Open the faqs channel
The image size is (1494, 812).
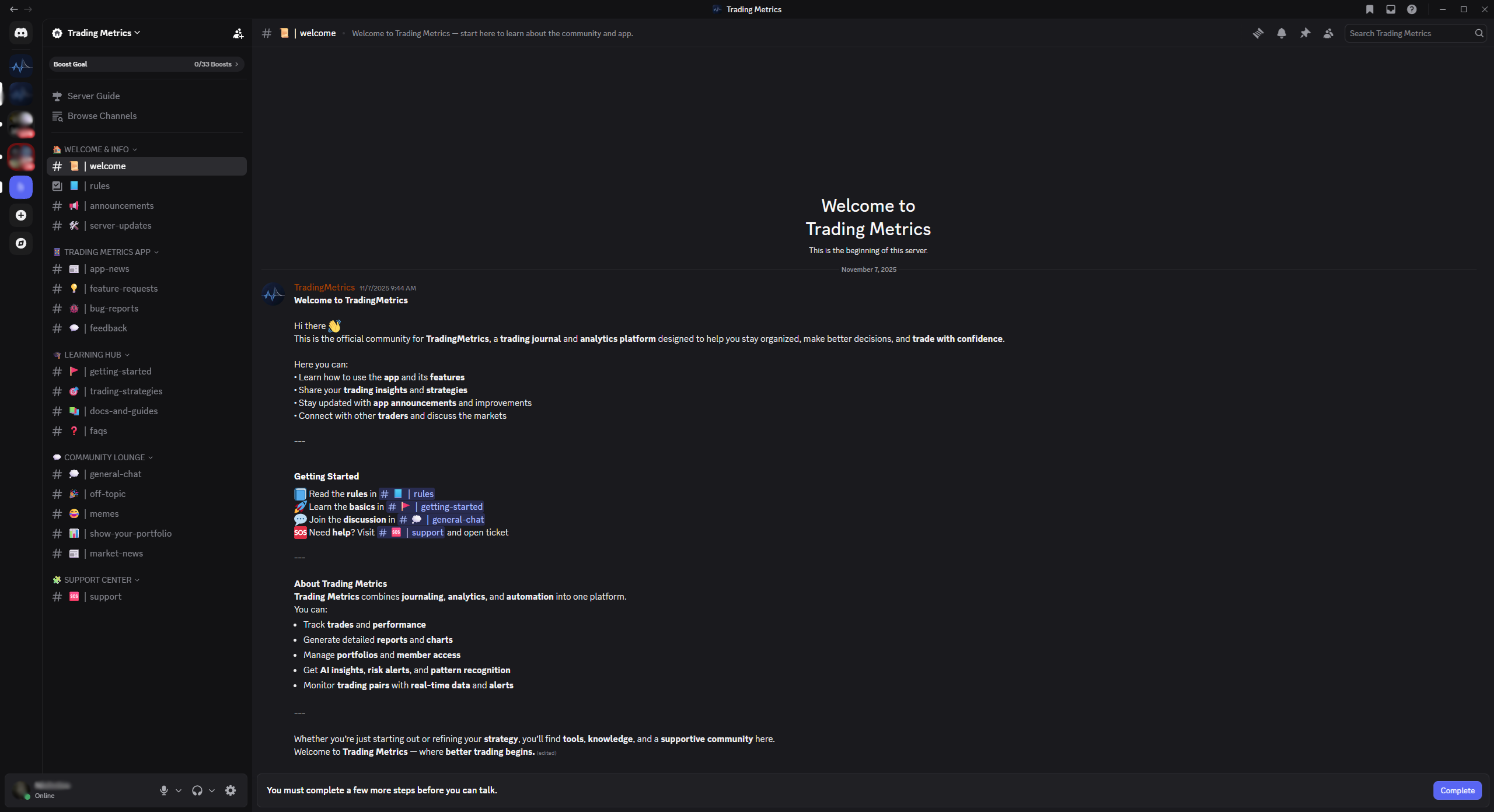pyautogui.click(x=146, y=431)
